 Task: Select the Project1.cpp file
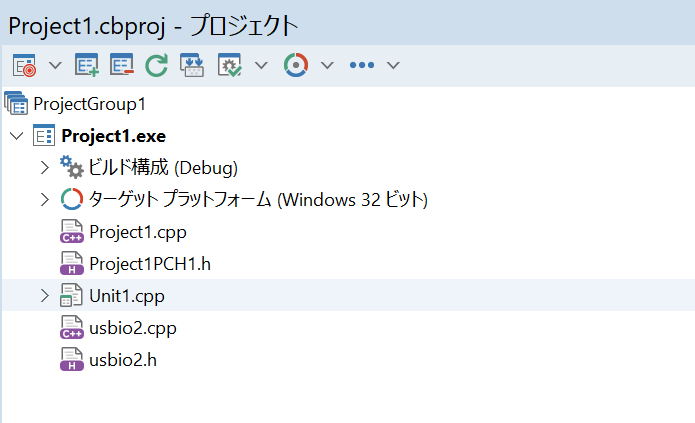tap(137, 231)
